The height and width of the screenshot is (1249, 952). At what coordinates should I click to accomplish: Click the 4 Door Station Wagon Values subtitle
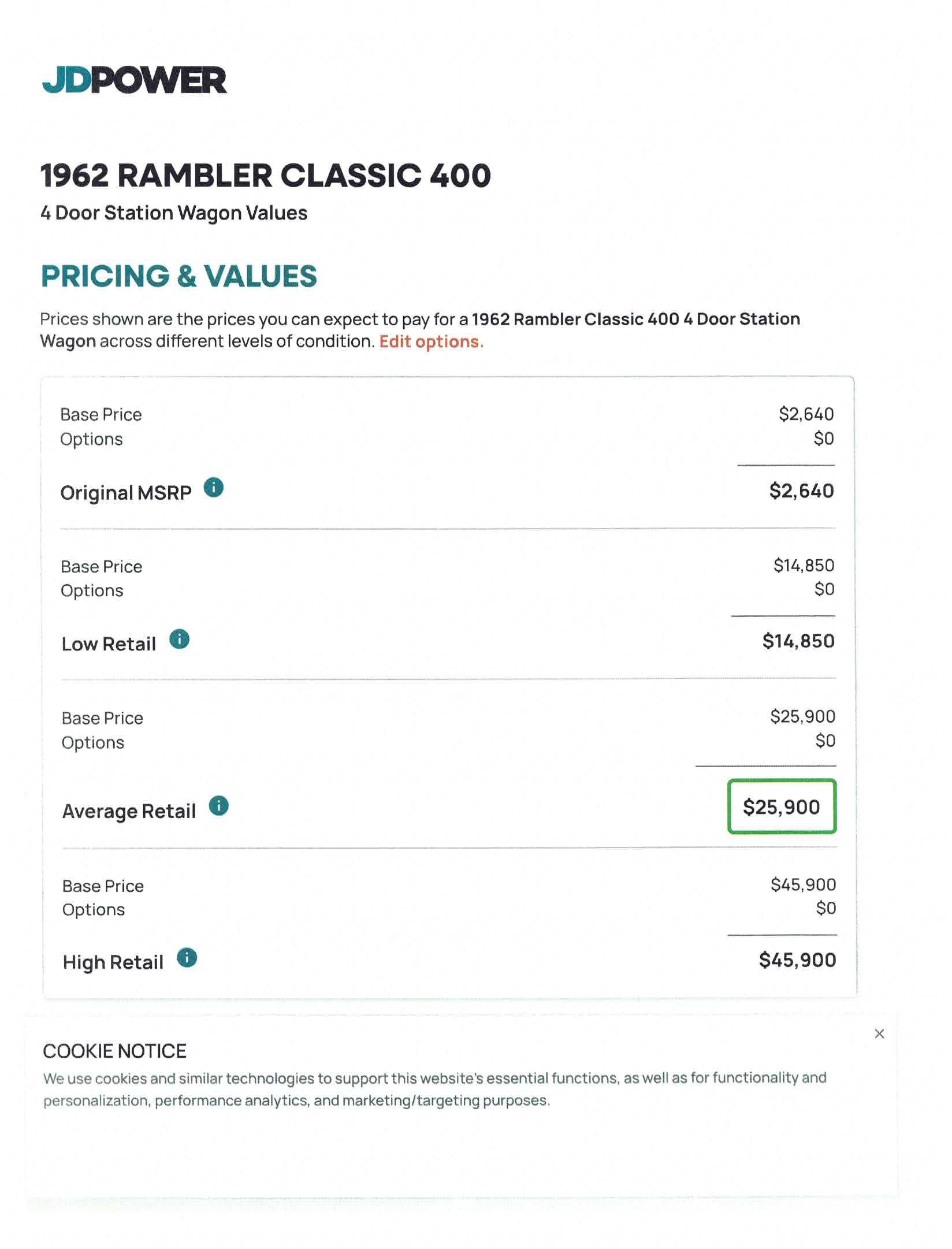tap(174, 213)
